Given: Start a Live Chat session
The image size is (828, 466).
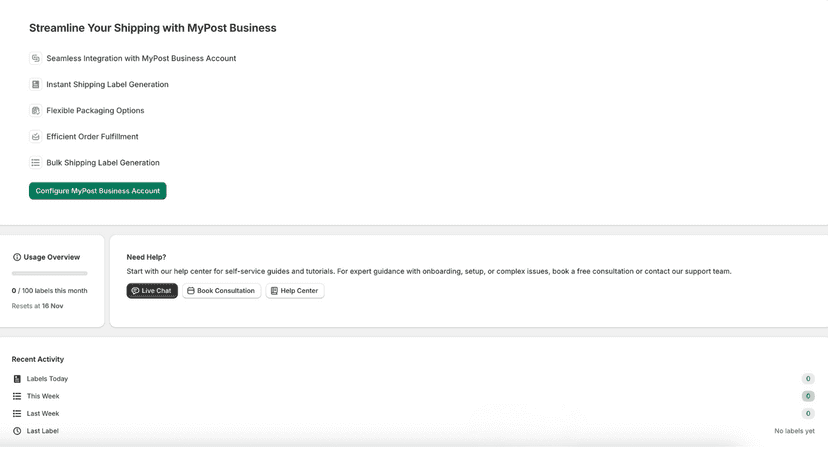Looking at the screenshot, I should point(152,291).
